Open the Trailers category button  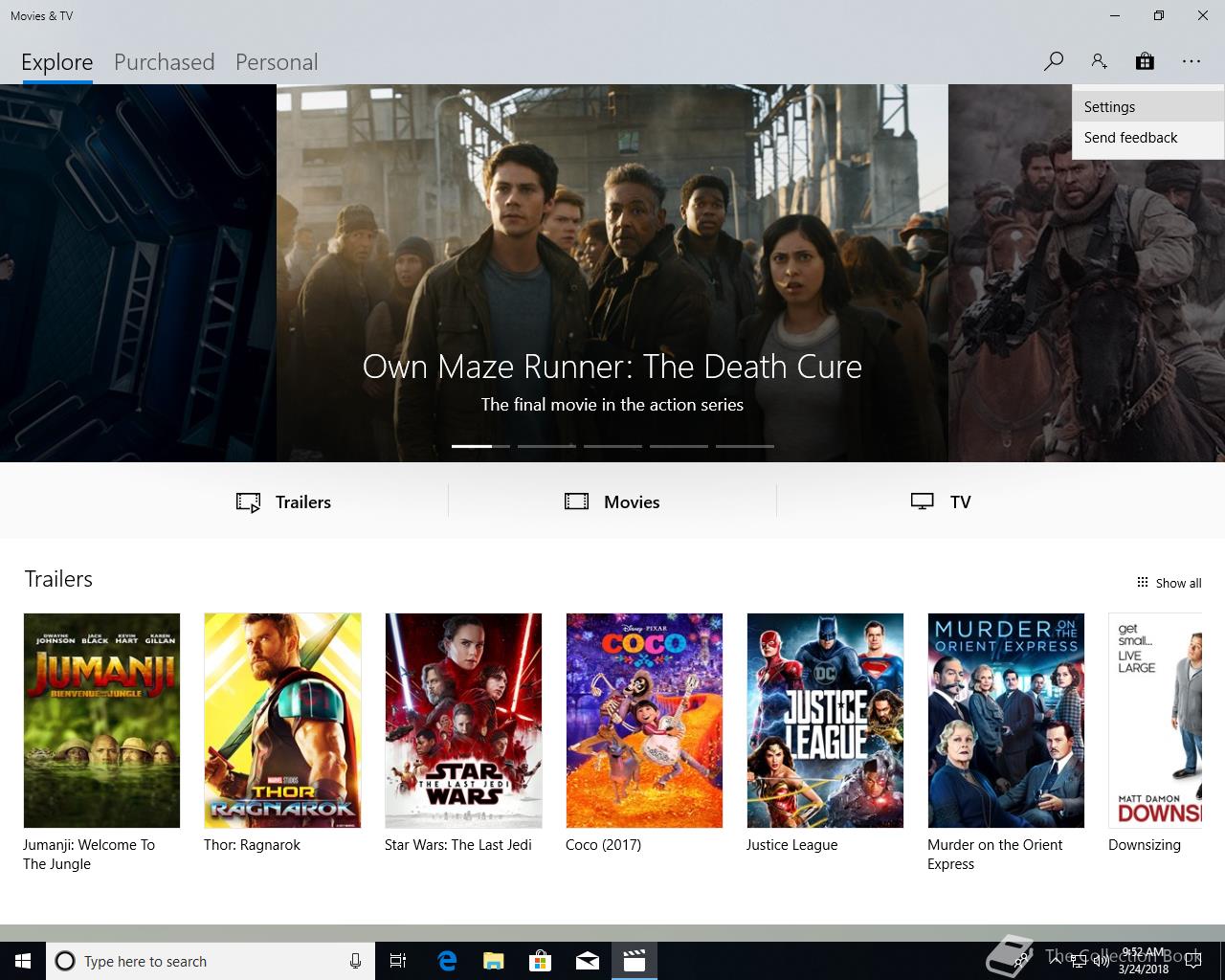point(283,501)
